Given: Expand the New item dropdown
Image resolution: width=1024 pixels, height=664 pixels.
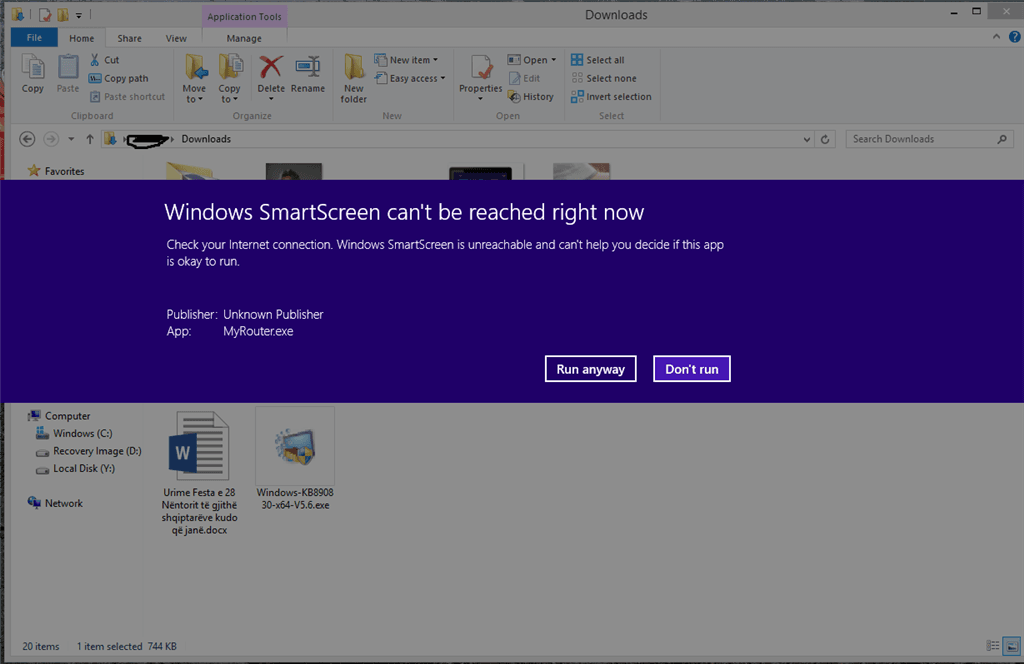Looking at the screenshot, I should click(406, 60).
